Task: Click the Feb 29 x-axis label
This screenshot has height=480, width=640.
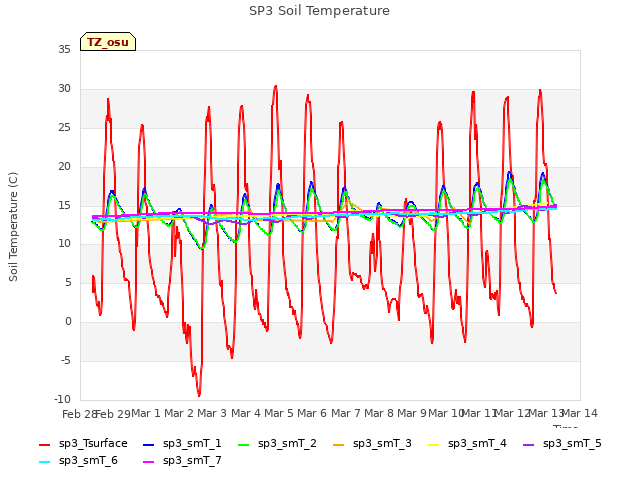Action: tap(113, 414)
